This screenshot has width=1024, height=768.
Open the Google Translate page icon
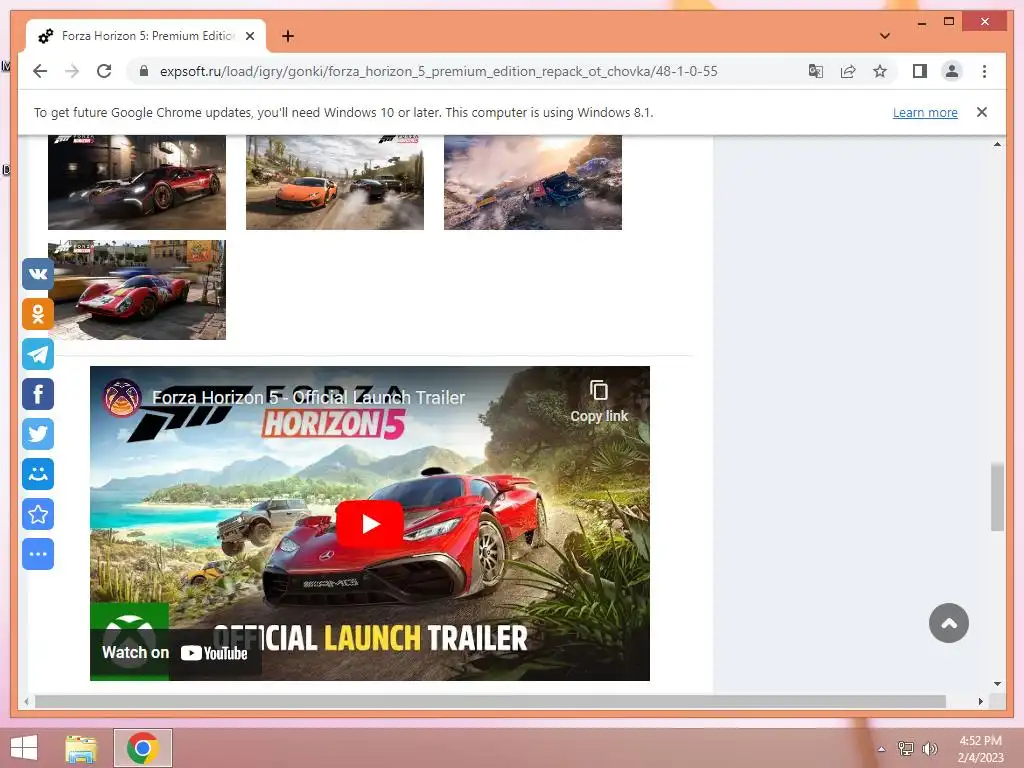(816, 71)
